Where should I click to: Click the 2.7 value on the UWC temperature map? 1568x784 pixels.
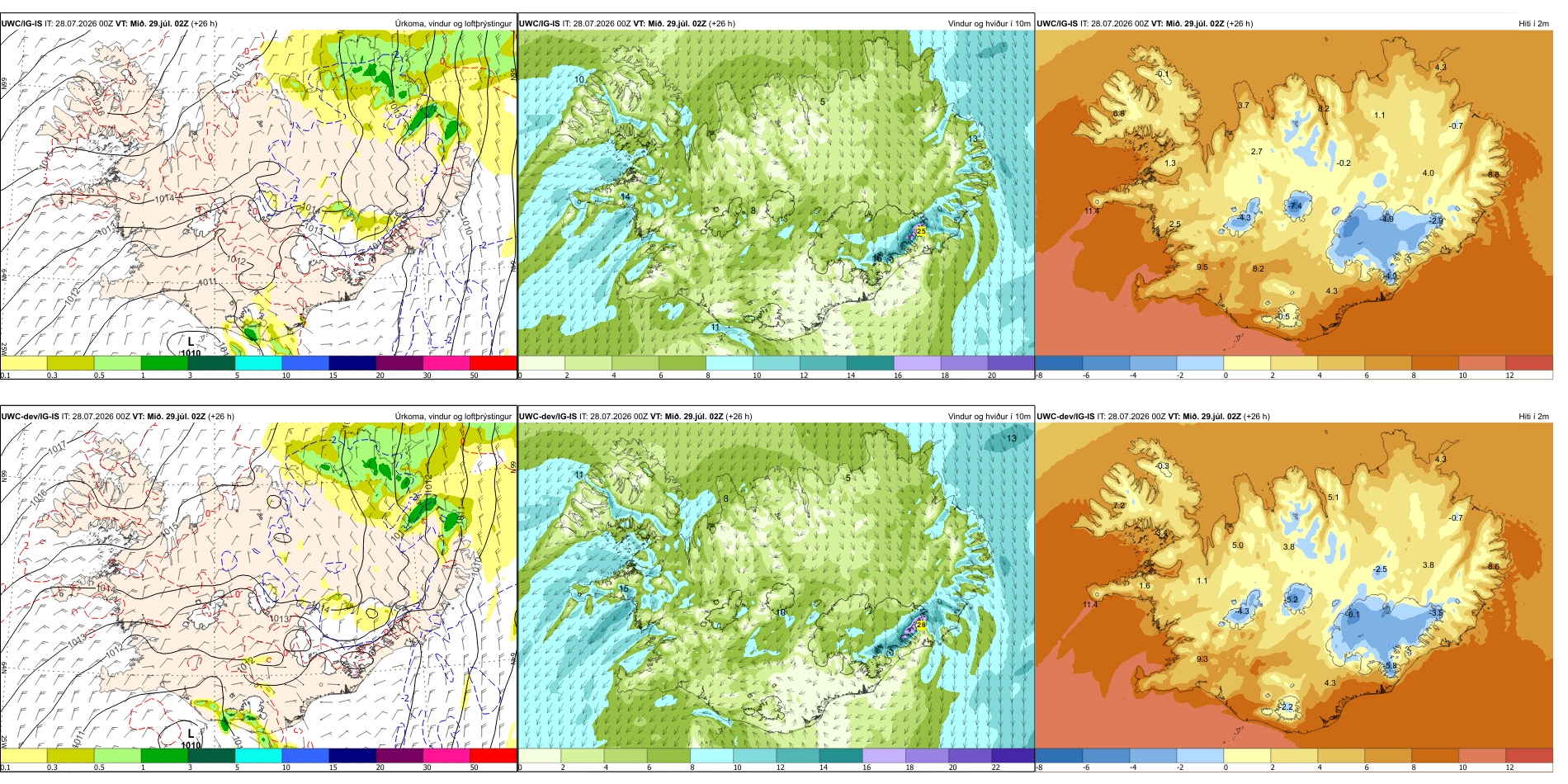[1257, 152]
